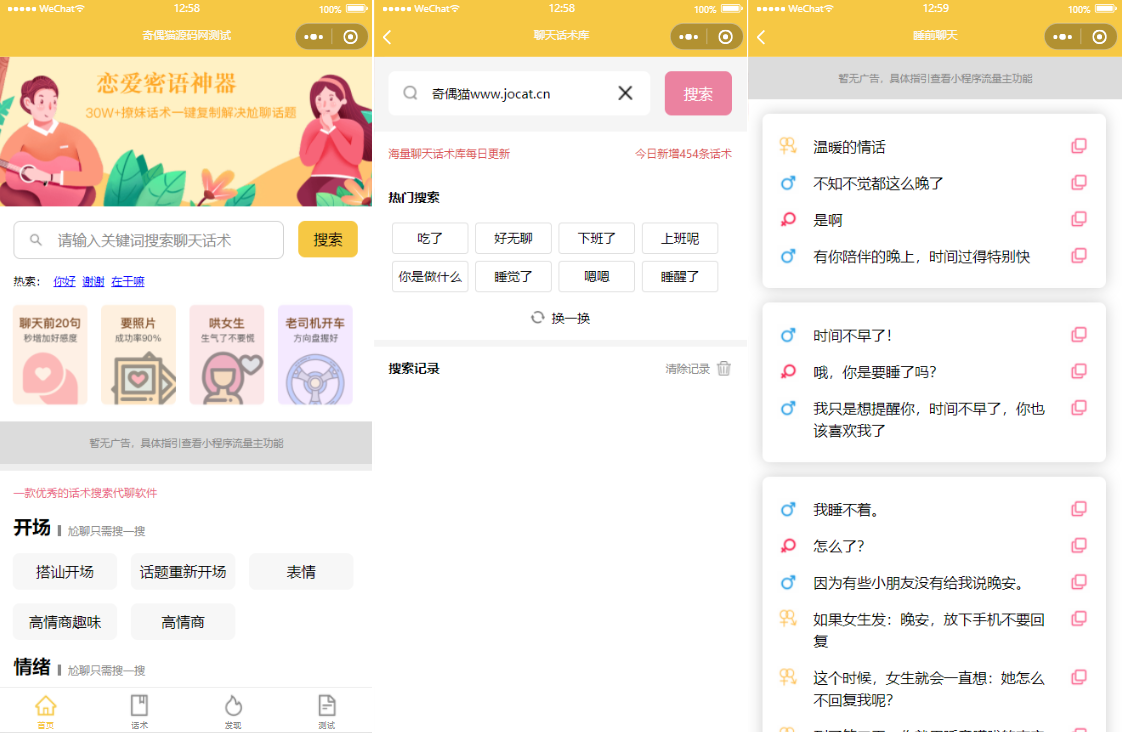Select the 搭讪开场 category chip
Image resolution: width=1122 pixels, height=733 pixels.
(x=65, y=572)
